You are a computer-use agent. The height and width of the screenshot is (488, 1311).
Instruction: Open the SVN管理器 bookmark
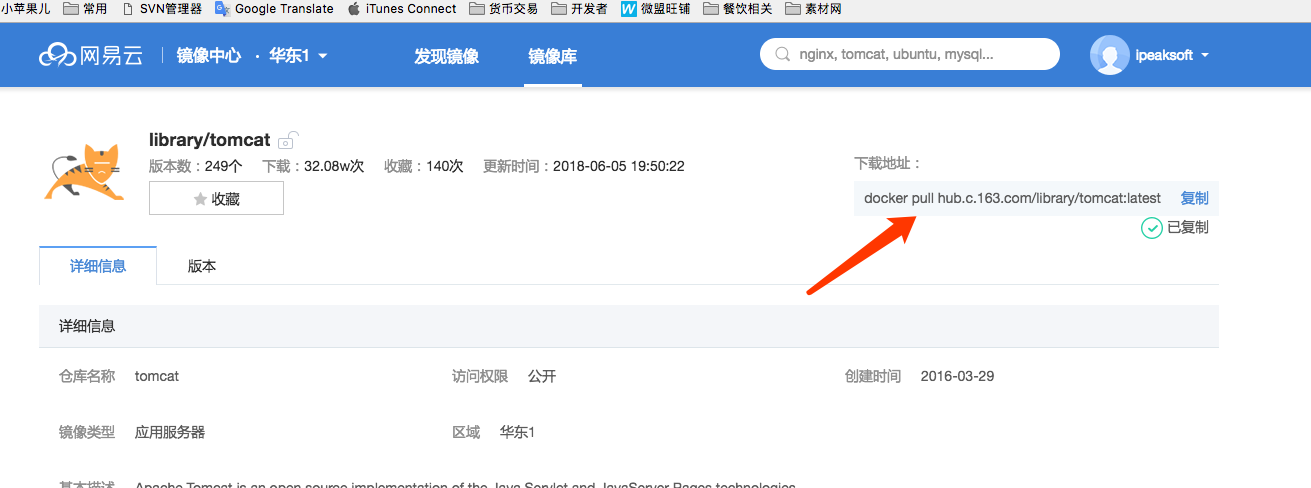(161, 9)
